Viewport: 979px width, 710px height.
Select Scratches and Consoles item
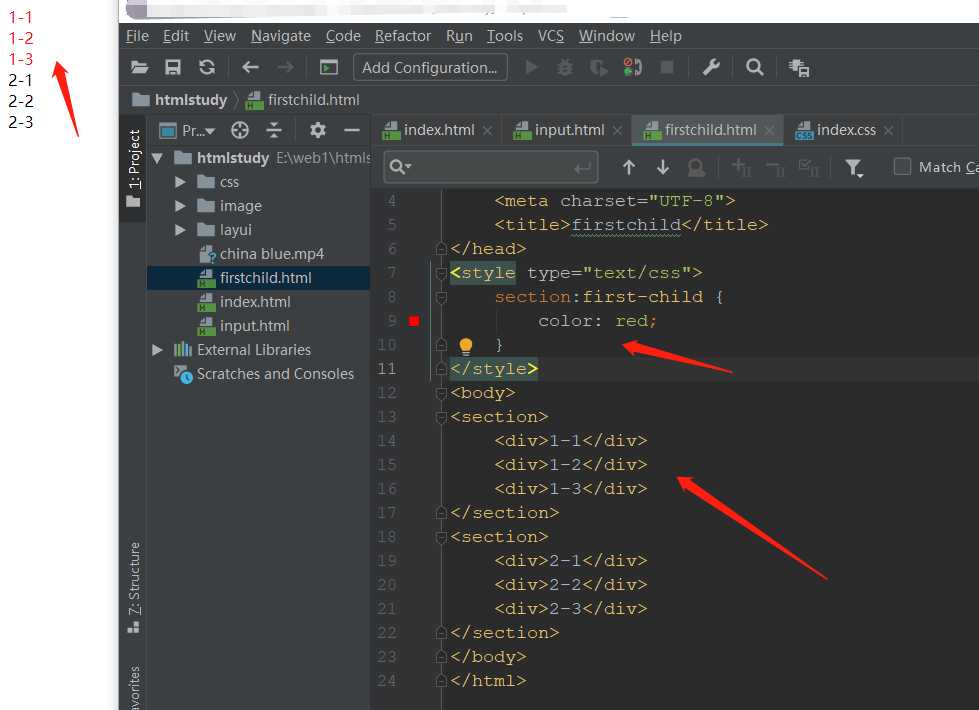click(275, 374)
